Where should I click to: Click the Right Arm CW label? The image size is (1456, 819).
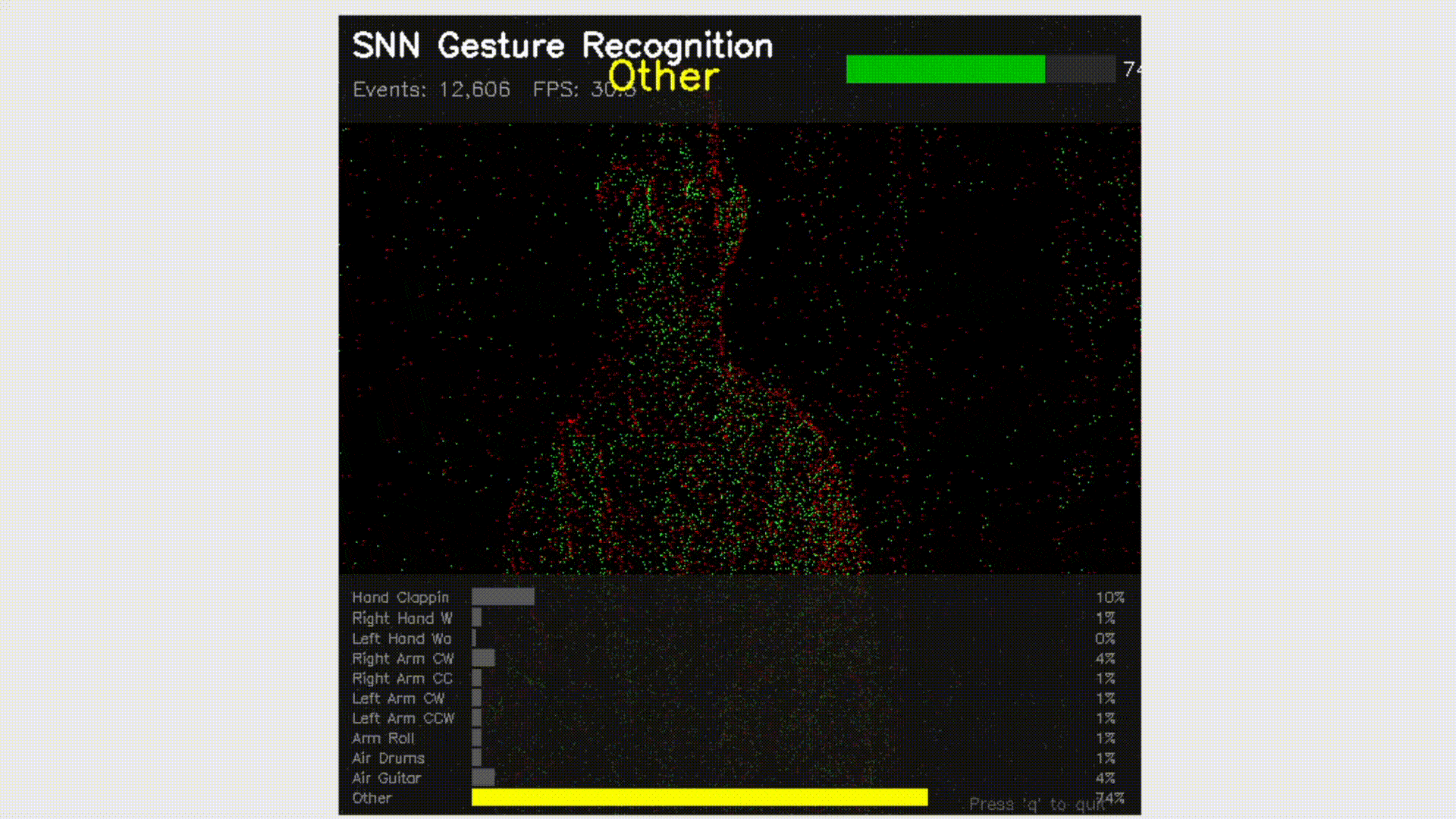[x=402, y=658]
